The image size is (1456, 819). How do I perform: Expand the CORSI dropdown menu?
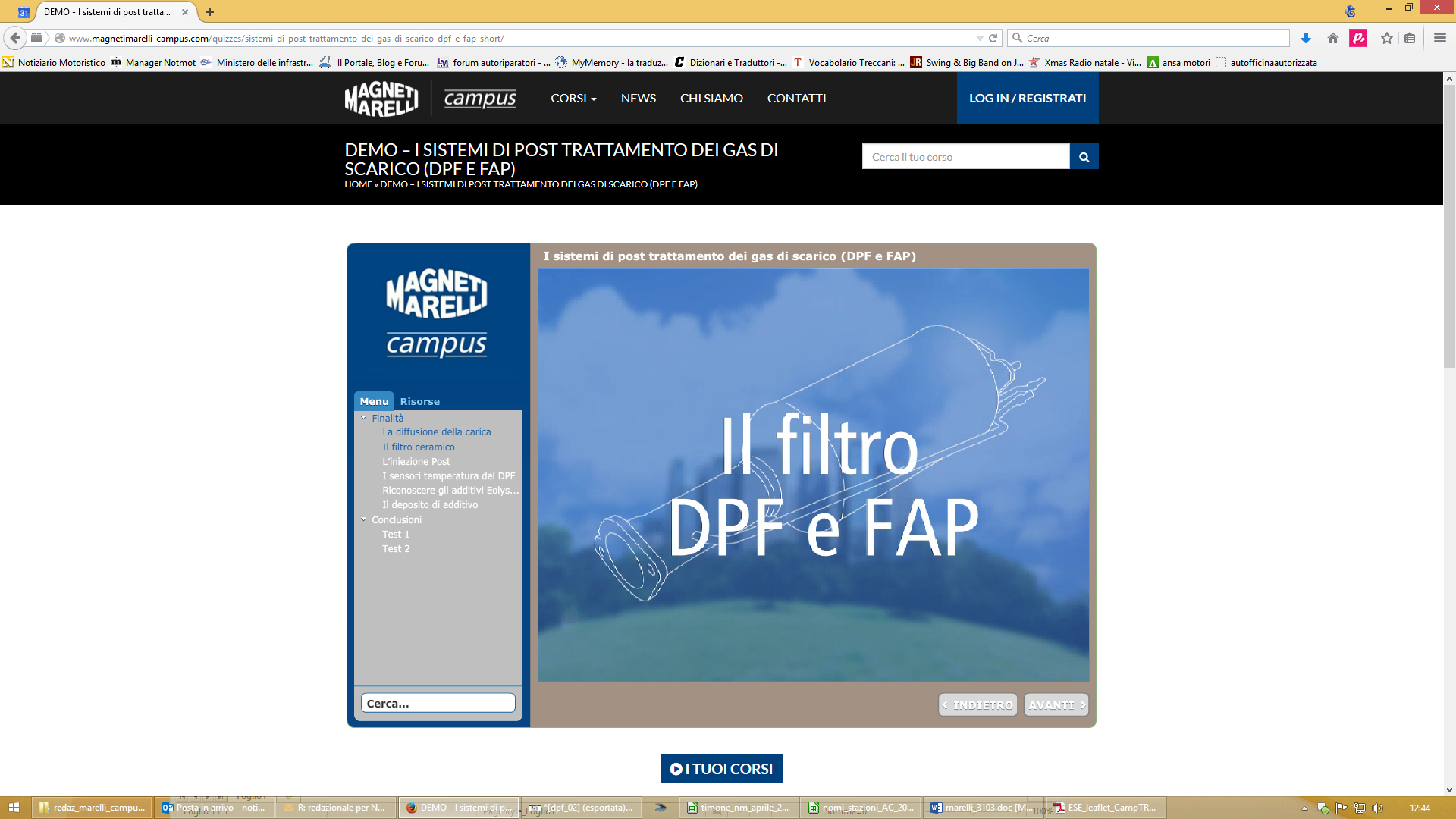[x=573, y=99]
